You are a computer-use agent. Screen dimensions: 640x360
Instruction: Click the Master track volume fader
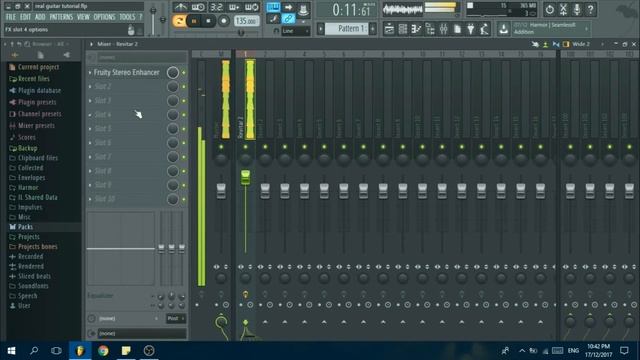pos(221,191)
